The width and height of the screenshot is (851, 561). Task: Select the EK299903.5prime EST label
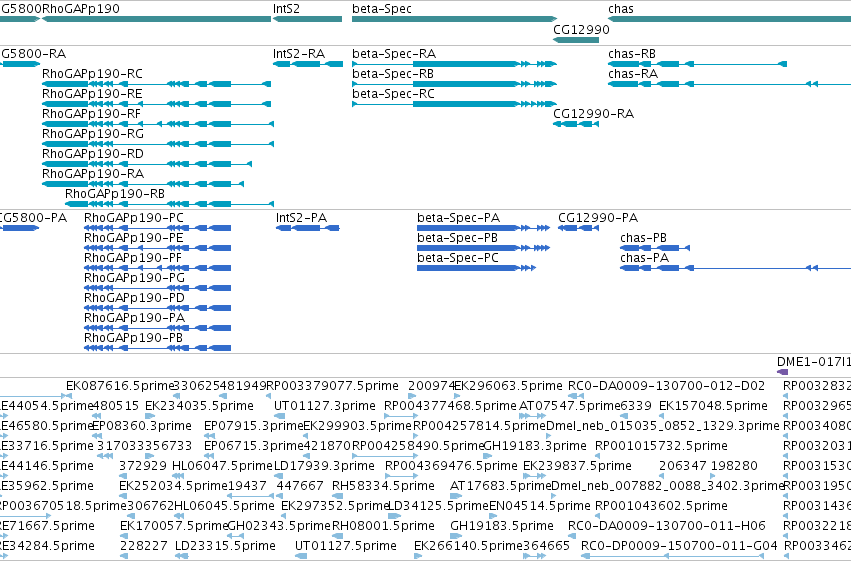tap(358, 426)
